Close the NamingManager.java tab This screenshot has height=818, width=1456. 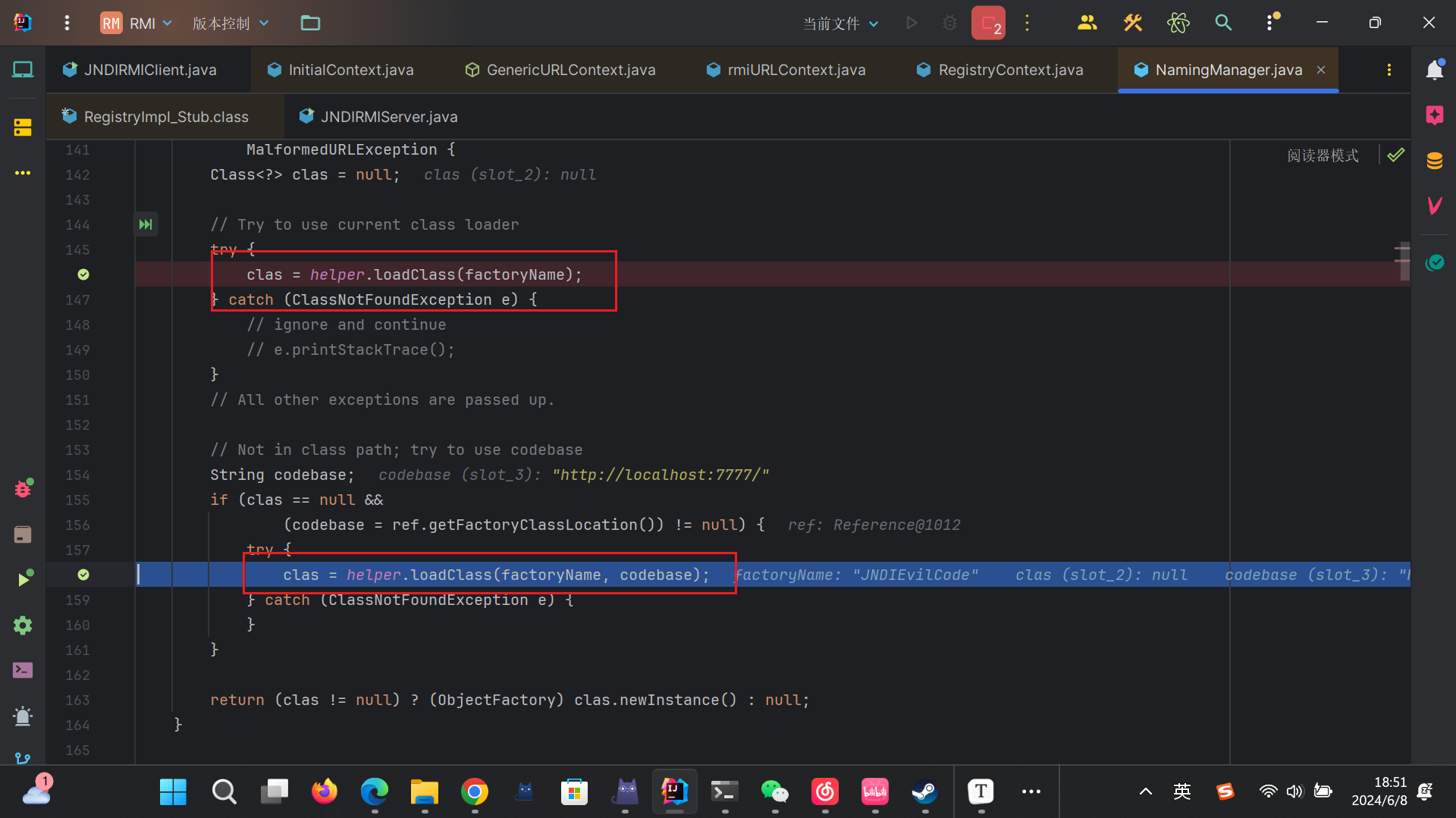click(x=1321, y=70)
